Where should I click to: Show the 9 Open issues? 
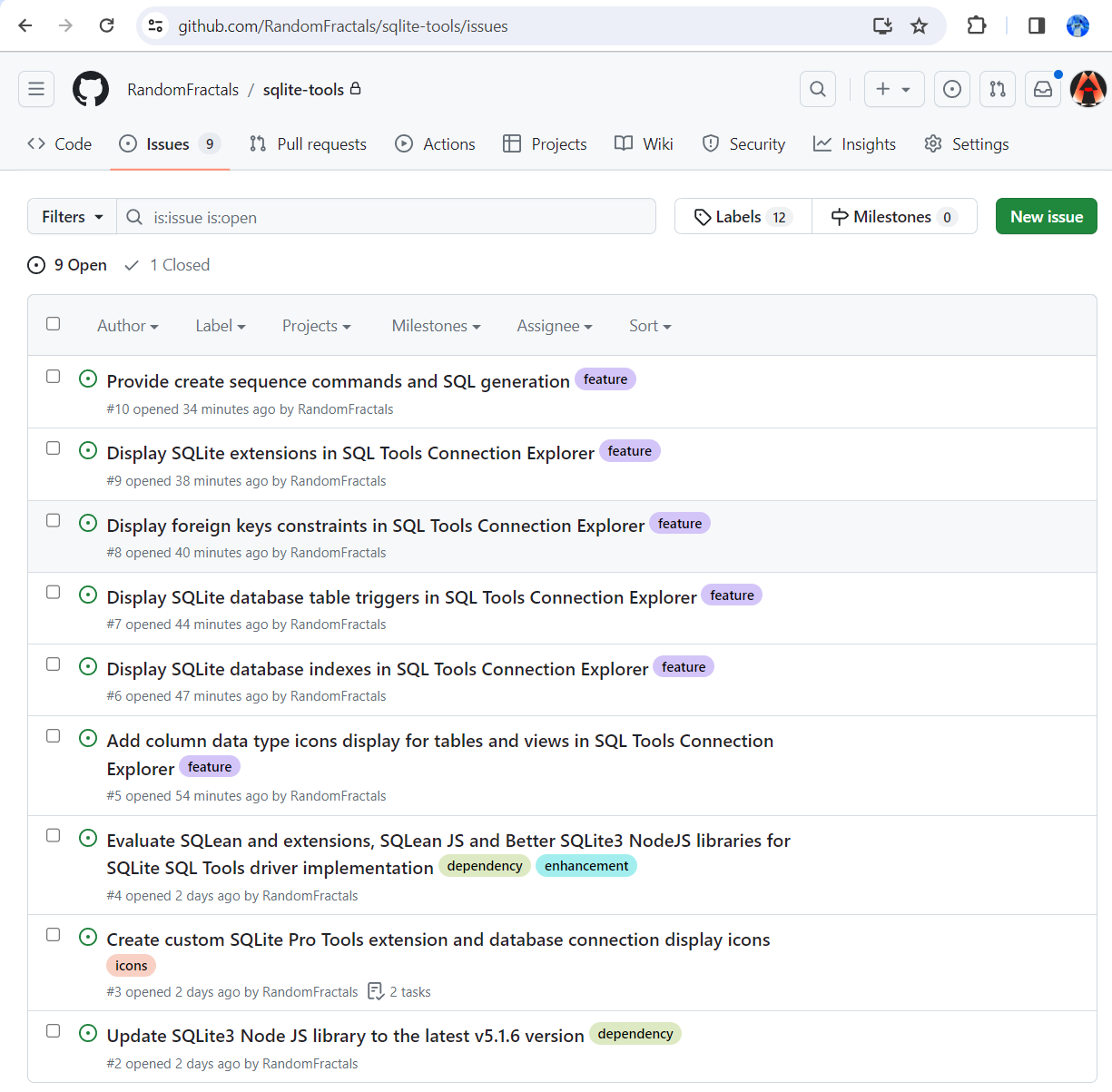click(67, 265)
